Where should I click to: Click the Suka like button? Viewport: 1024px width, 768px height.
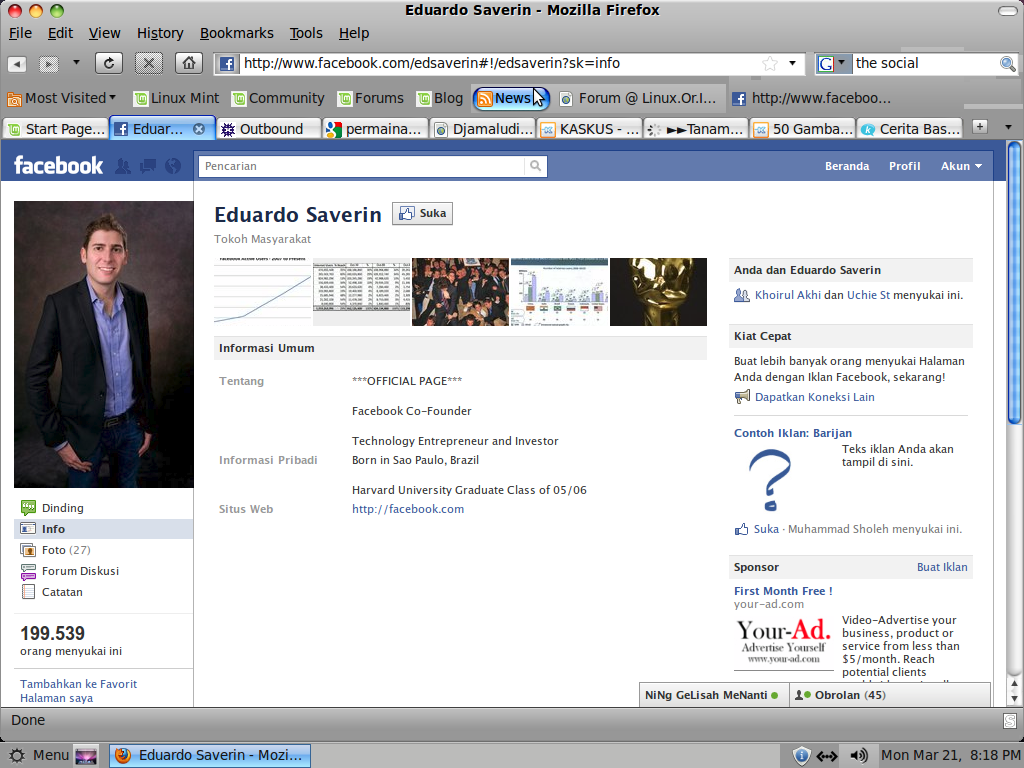point(422,214)
